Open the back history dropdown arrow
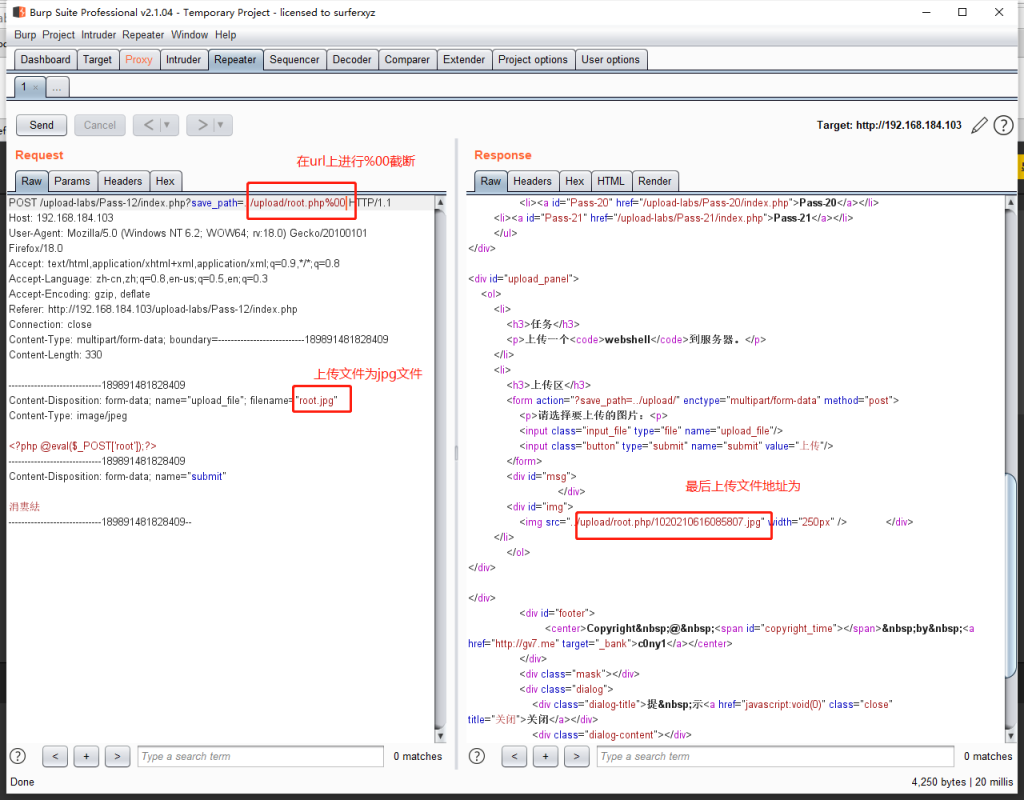This screenshot has height=800, width=1024. (167, 125)
